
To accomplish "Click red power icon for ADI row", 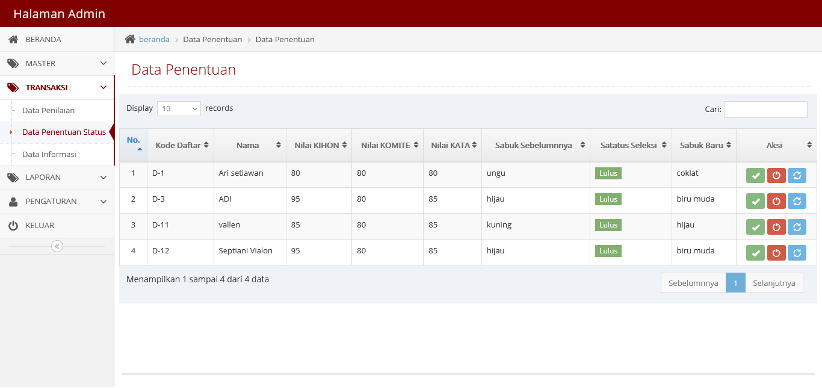I will click(x=776, y=201).
